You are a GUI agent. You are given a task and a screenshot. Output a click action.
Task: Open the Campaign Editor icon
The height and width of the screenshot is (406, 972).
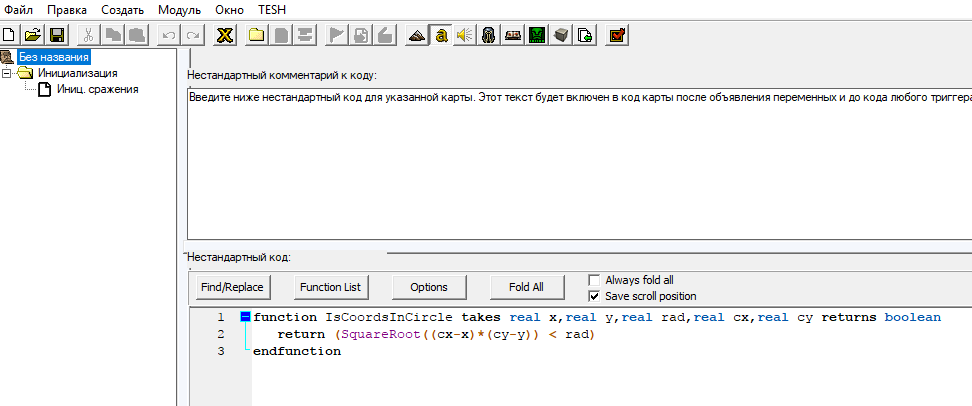click(x=513, y=35)
